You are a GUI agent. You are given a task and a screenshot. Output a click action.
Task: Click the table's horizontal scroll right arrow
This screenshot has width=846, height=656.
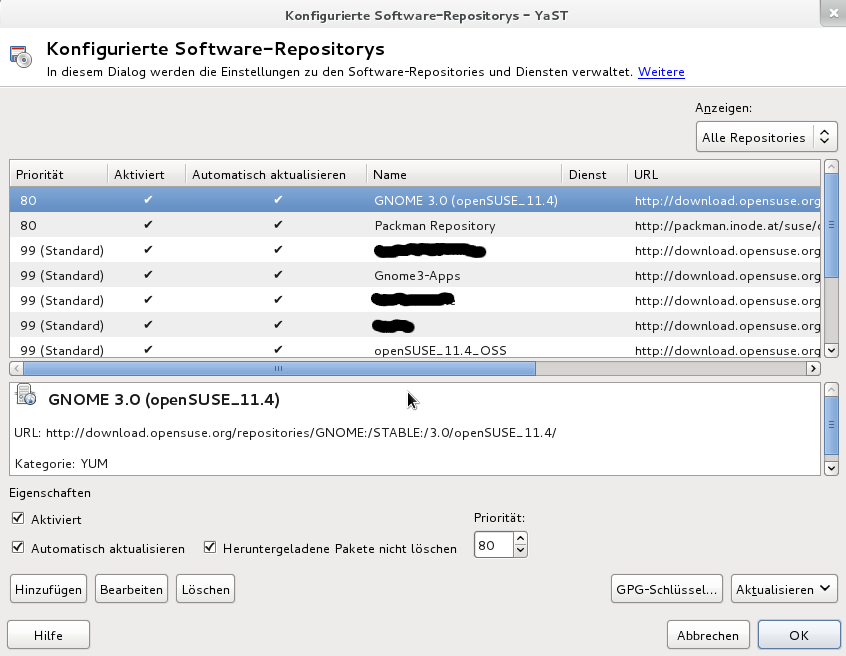tap(813, 368)
